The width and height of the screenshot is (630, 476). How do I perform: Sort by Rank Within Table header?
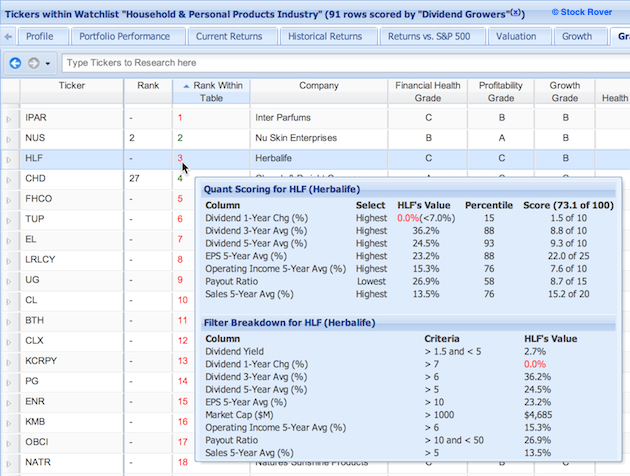tap(211, 92)
